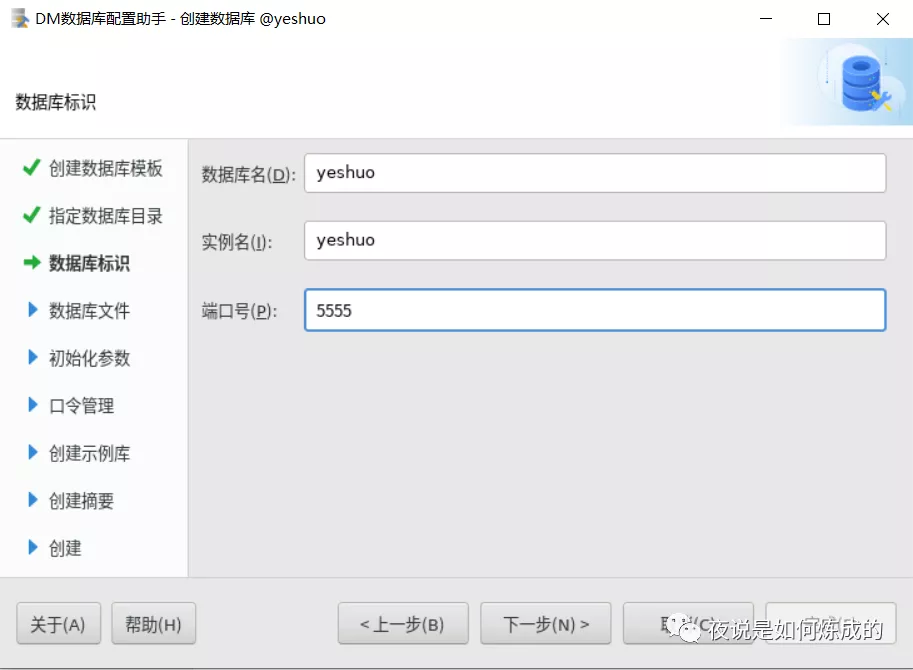Click green checkmark beside 指定数据库目录
913x670 pixels.
[x=31, y=215]
